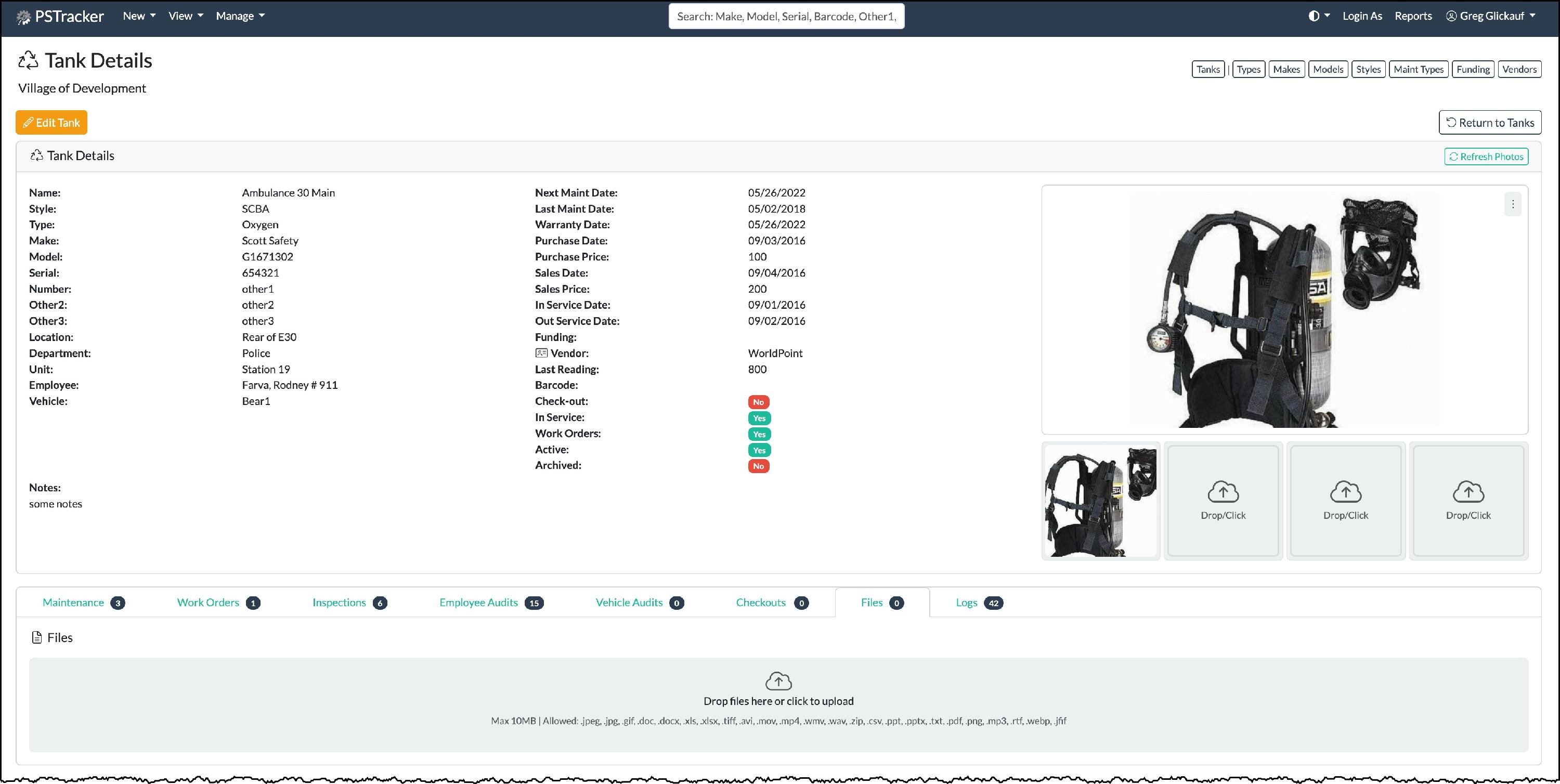Open the Greg Glickauf user menu
Viewport: 1560px width, 784px height.
(x=1490, y=16)
